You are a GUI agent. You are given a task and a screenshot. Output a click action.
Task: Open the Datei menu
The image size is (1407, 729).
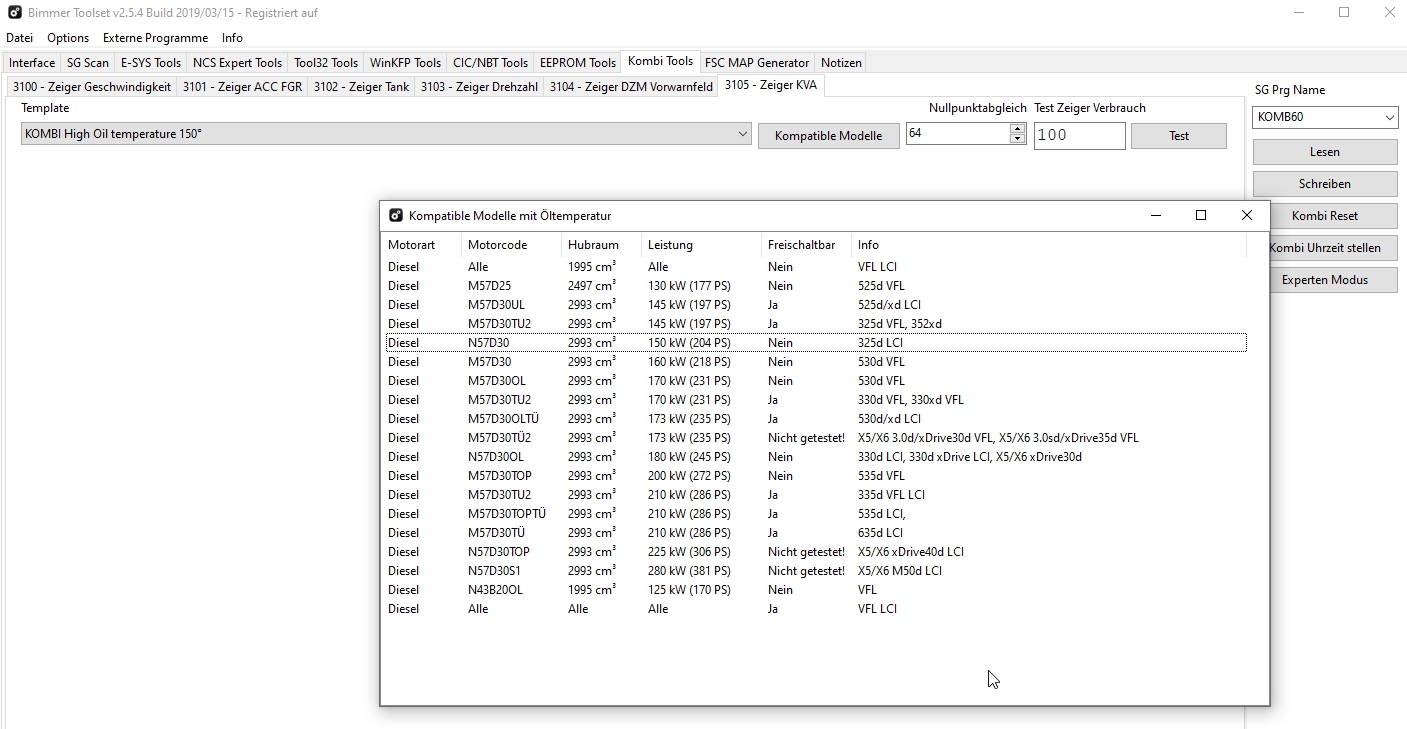(x=19, y=38)
